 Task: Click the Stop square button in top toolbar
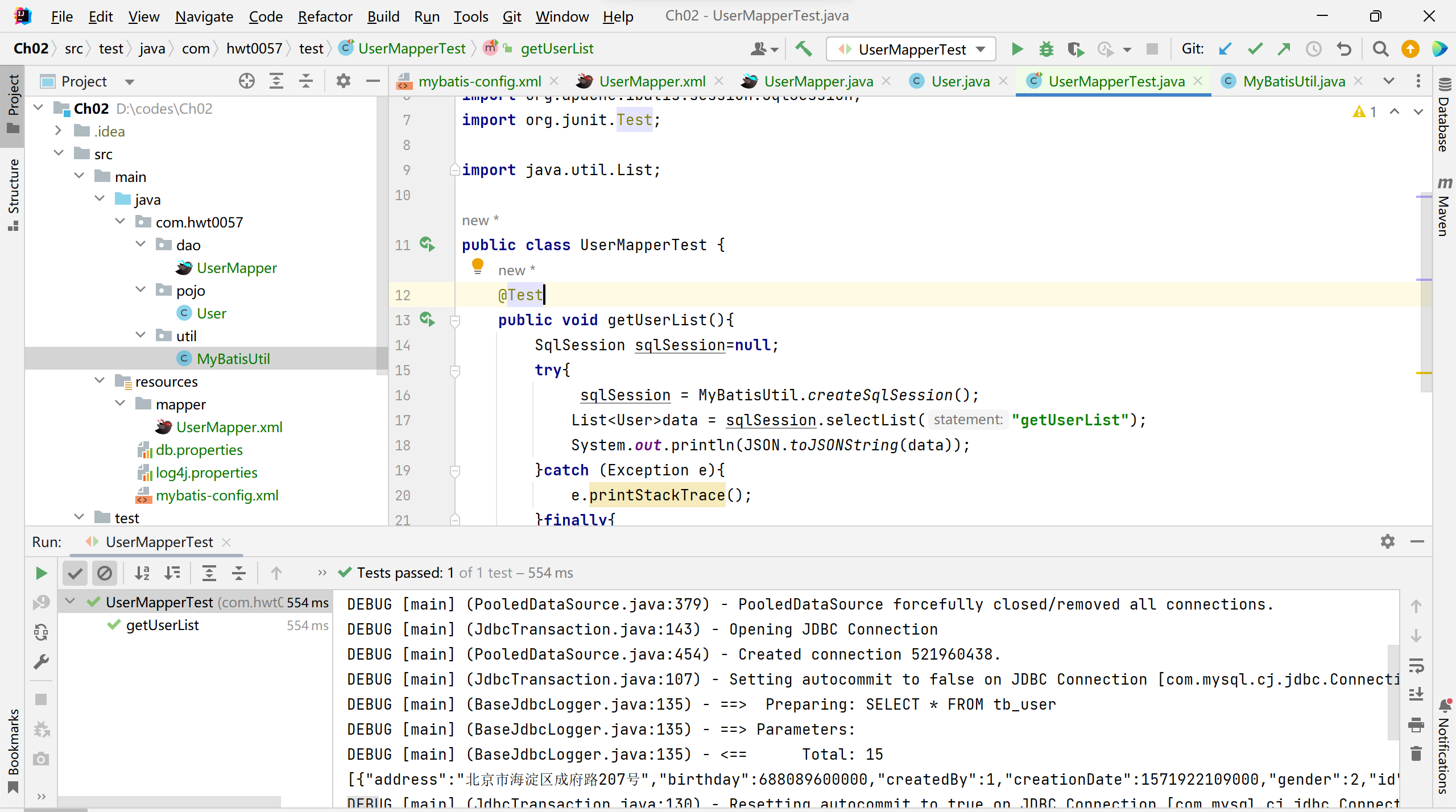click(x=1152, y=49)
